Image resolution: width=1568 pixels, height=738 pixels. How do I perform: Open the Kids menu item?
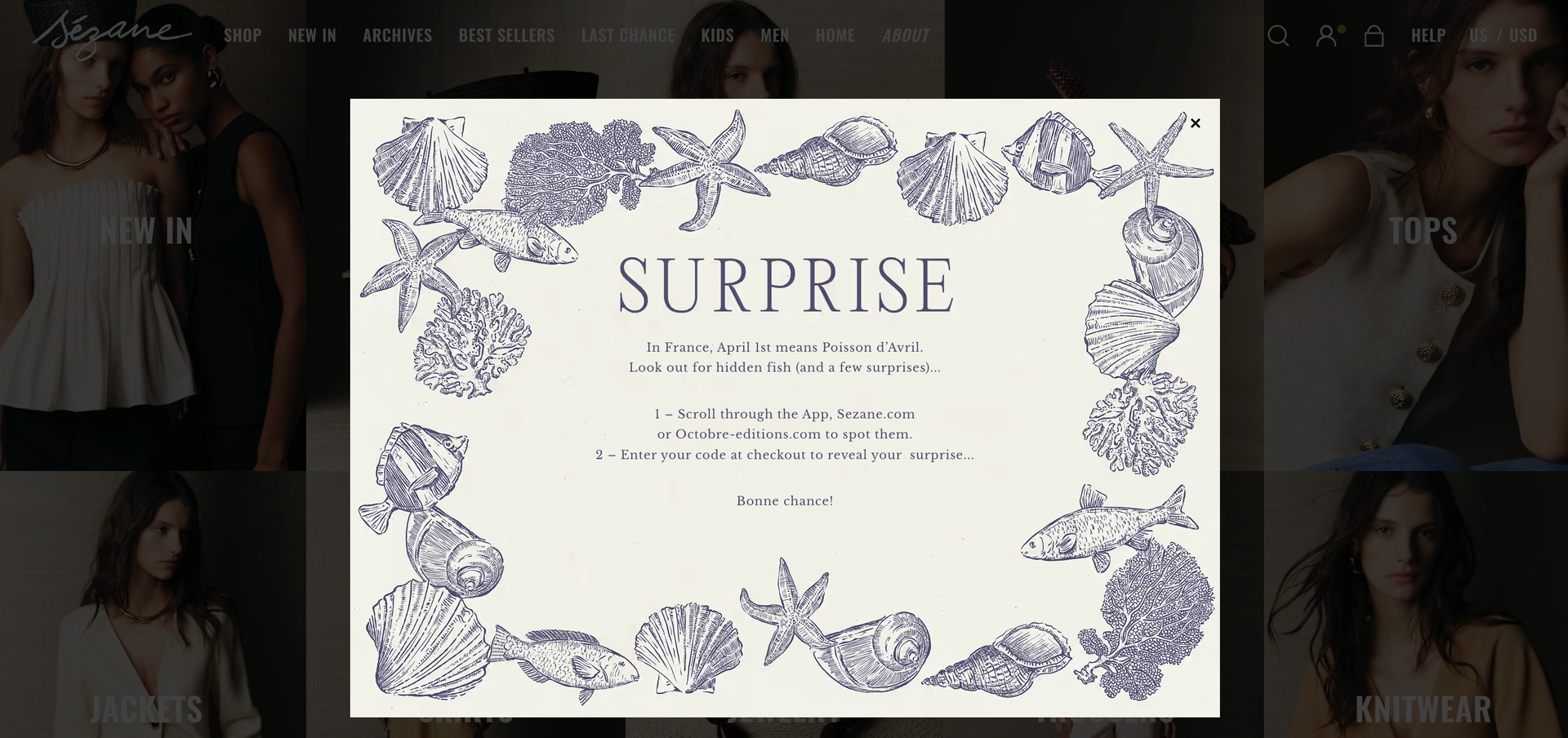click(x=717, y=36)
